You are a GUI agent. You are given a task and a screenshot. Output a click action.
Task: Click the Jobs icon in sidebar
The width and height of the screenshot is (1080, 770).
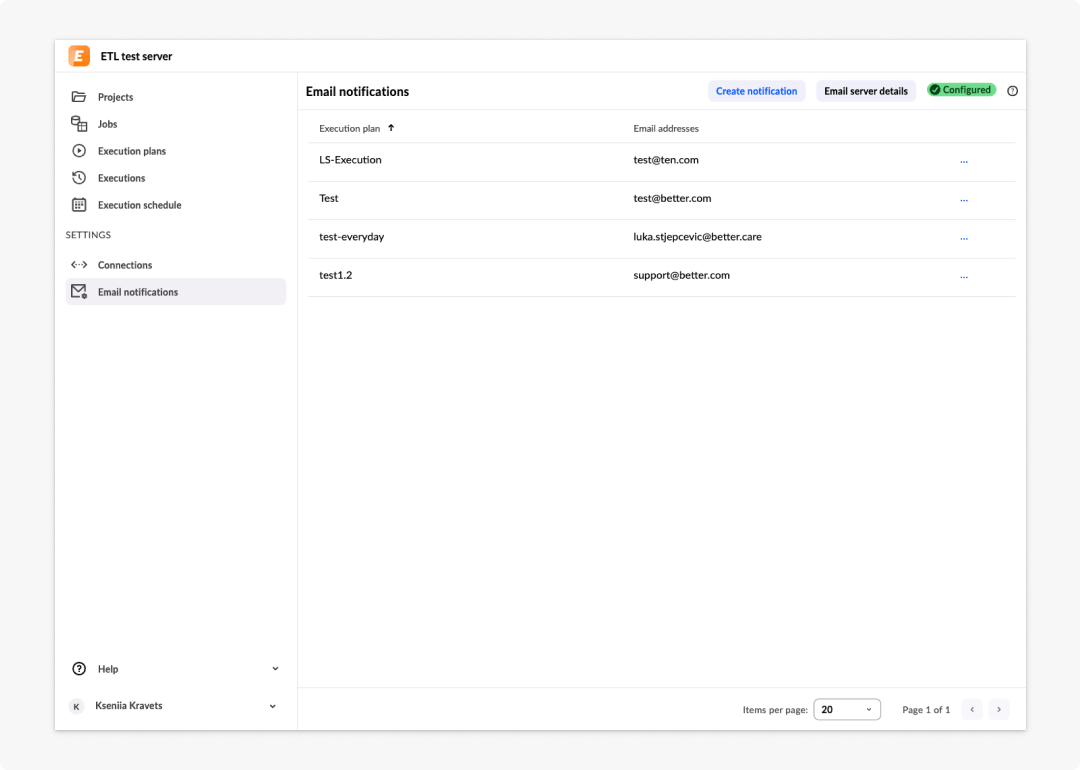coord(79,123)
